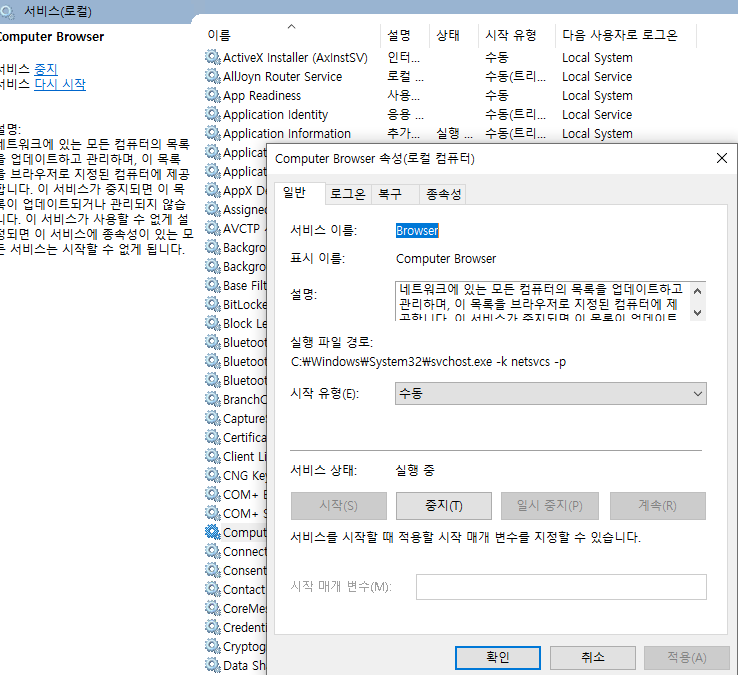Click Local Service in AllJoyn Router row
Viewport: 738px width, 675px height.
click(597, 77)
